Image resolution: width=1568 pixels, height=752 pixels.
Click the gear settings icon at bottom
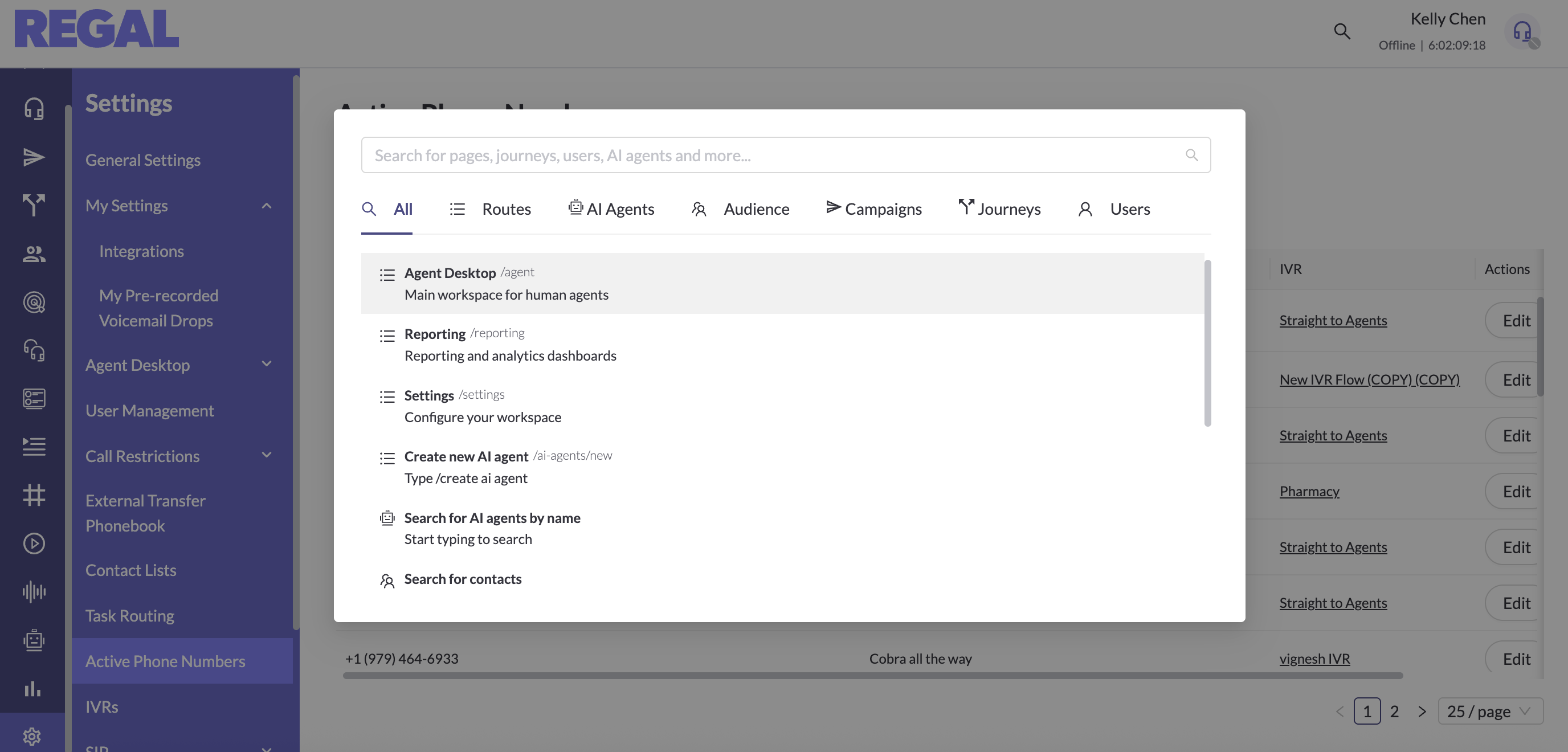pos(32,736)
